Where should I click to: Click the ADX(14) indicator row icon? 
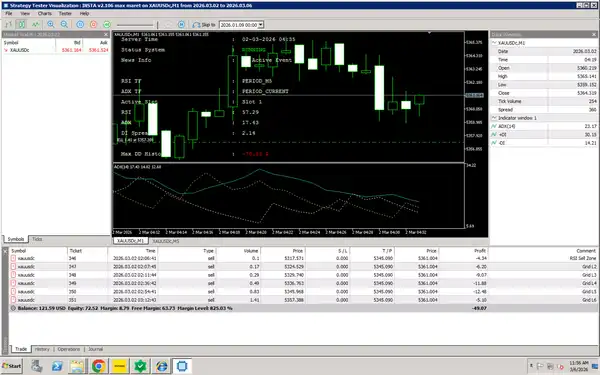(x=494, y=126)
